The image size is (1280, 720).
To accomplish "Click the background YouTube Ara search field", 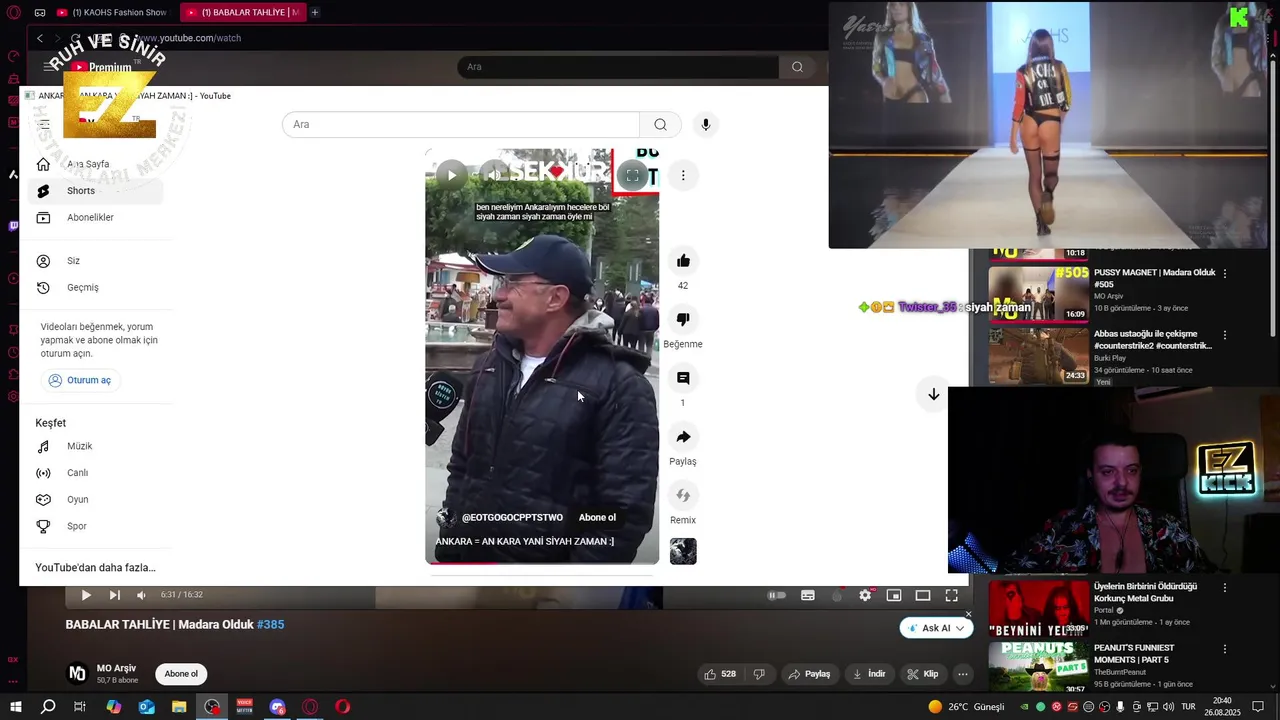I will coord(618,67).
